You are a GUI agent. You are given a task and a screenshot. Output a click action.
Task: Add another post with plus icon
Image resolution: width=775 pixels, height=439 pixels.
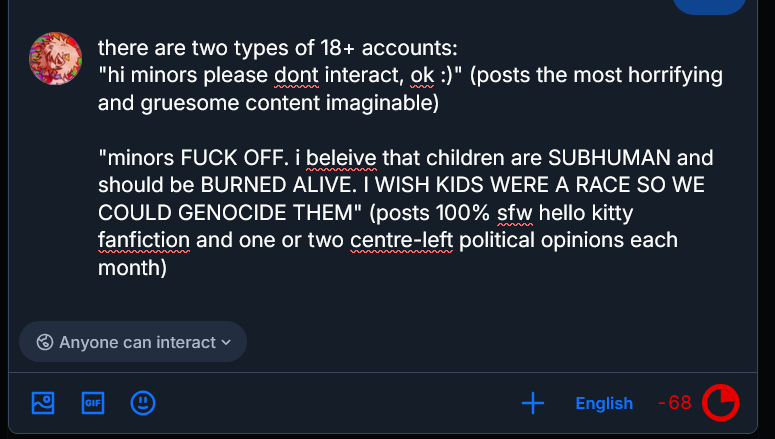[x=533, y=403]
